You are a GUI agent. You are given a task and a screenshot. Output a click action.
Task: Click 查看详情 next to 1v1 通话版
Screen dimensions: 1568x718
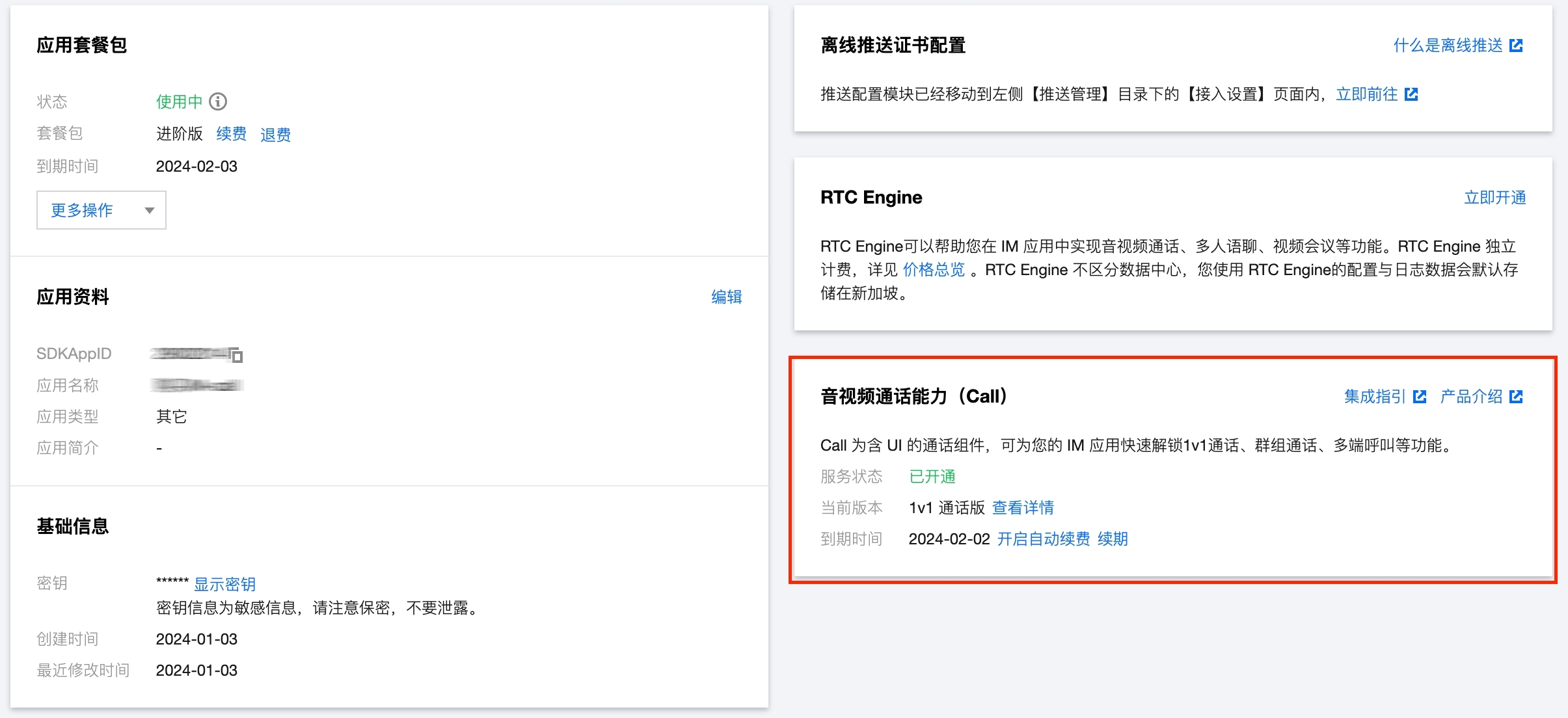point(1023,508)
